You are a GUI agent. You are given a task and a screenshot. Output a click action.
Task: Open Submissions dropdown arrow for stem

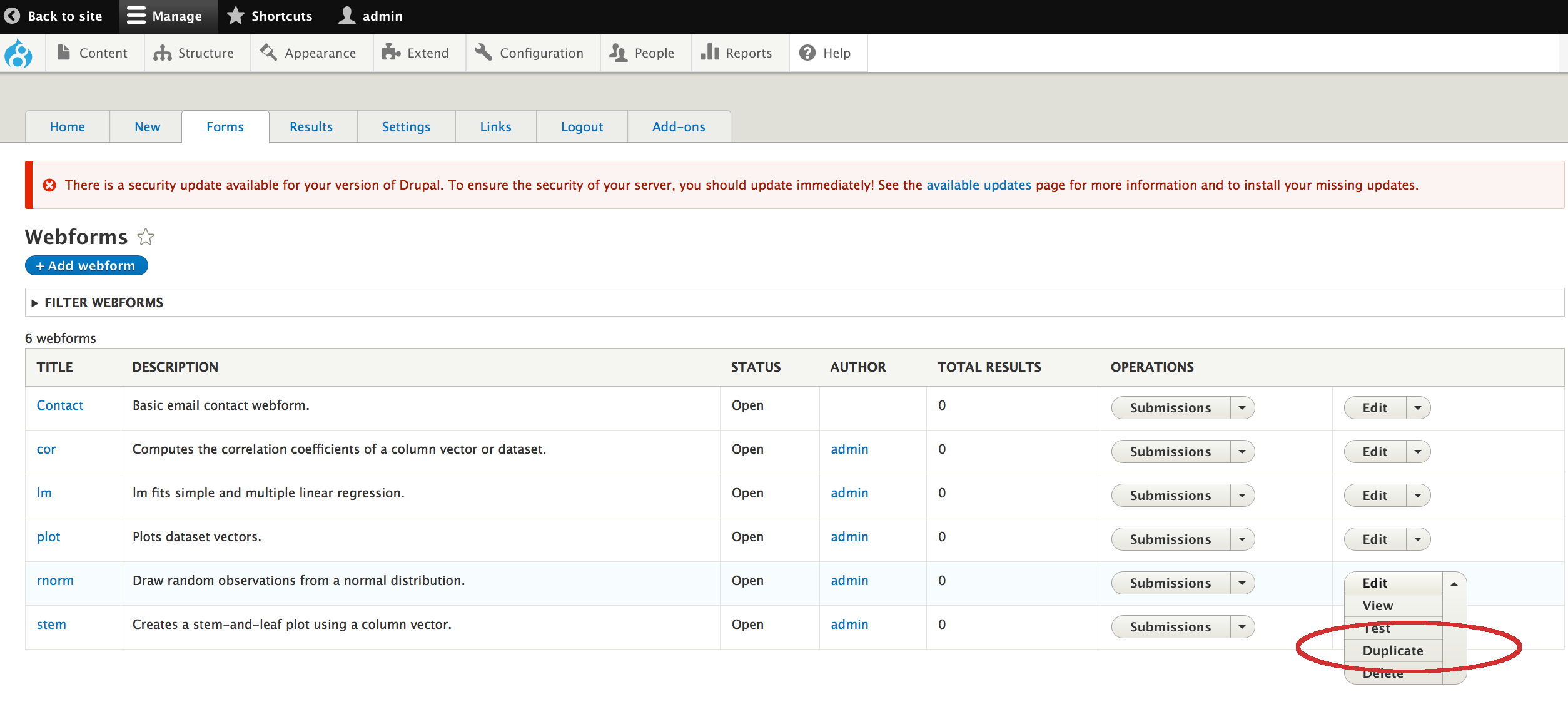click(1242, 626)
